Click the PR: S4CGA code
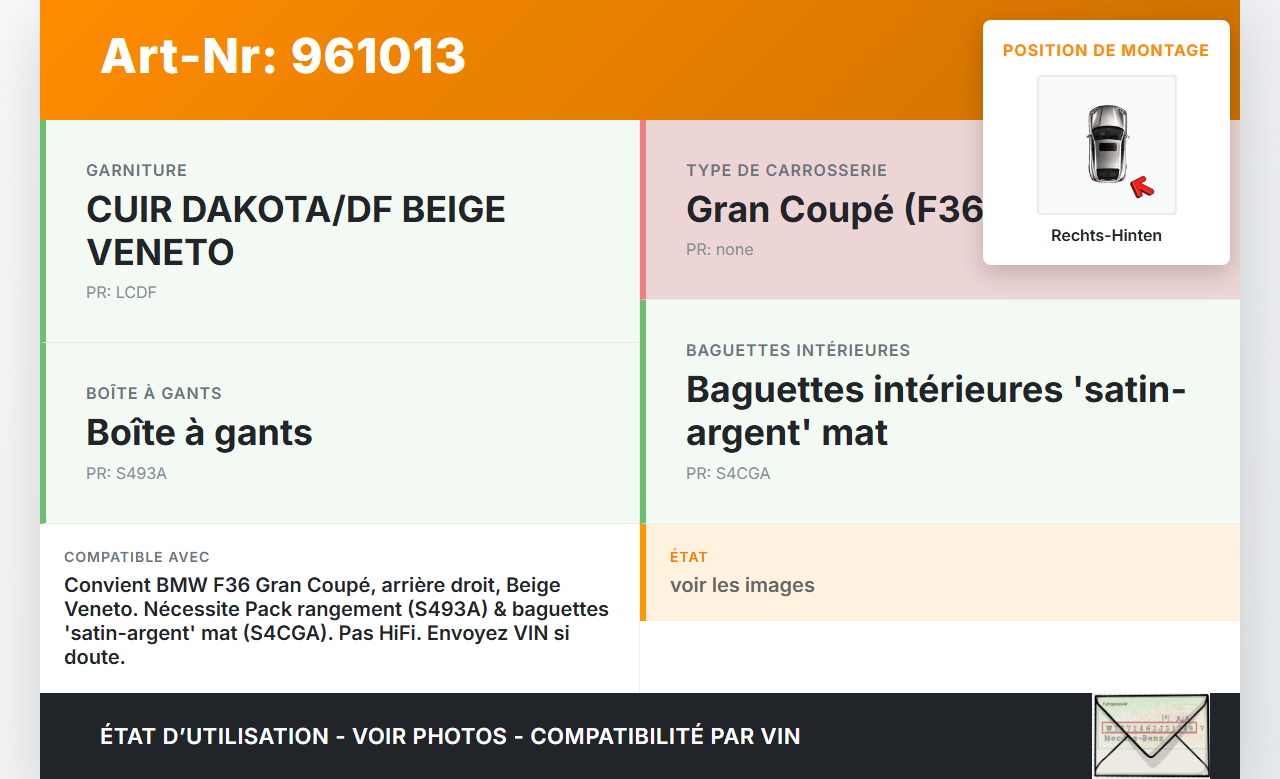This screenshot has width=1280, height=779. coord(728,474)
